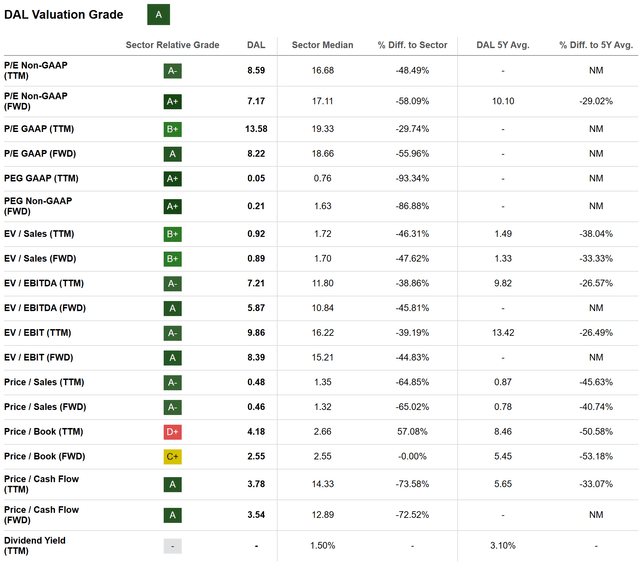The height and width of the screenshot is (565, 640).
Task: Click the -53.18% five-year difference value
Action: [596, 456]
